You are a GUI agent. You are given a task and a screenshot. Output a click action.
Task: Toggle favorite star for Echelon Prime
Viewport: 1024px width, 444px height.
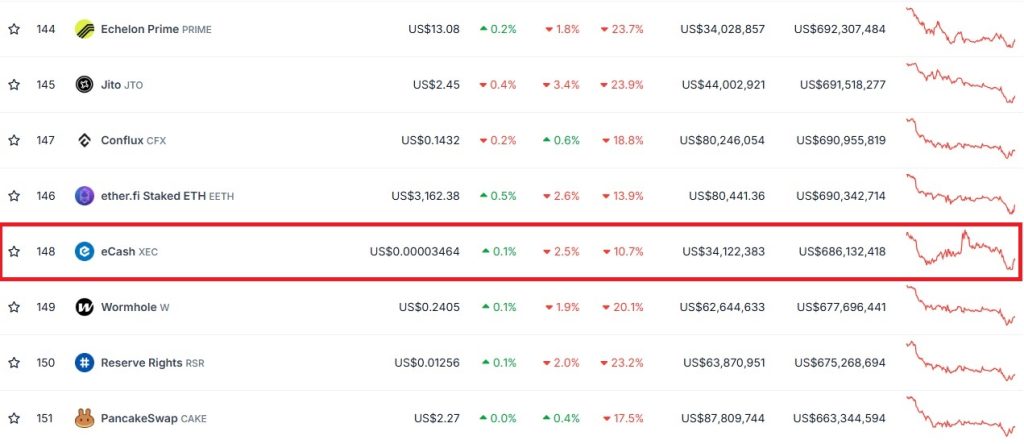pos(14,29)
